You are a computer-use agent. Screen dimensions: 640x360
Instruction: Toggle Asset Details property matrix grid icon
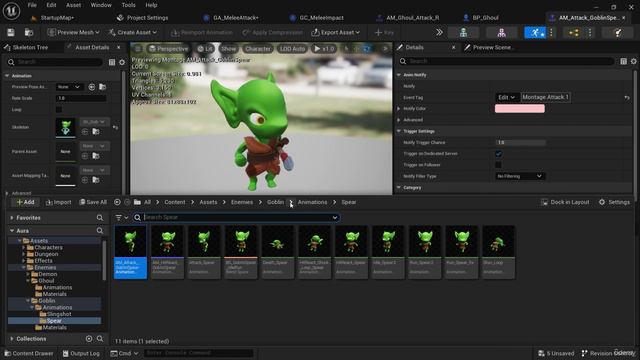[x=112, y=62]
